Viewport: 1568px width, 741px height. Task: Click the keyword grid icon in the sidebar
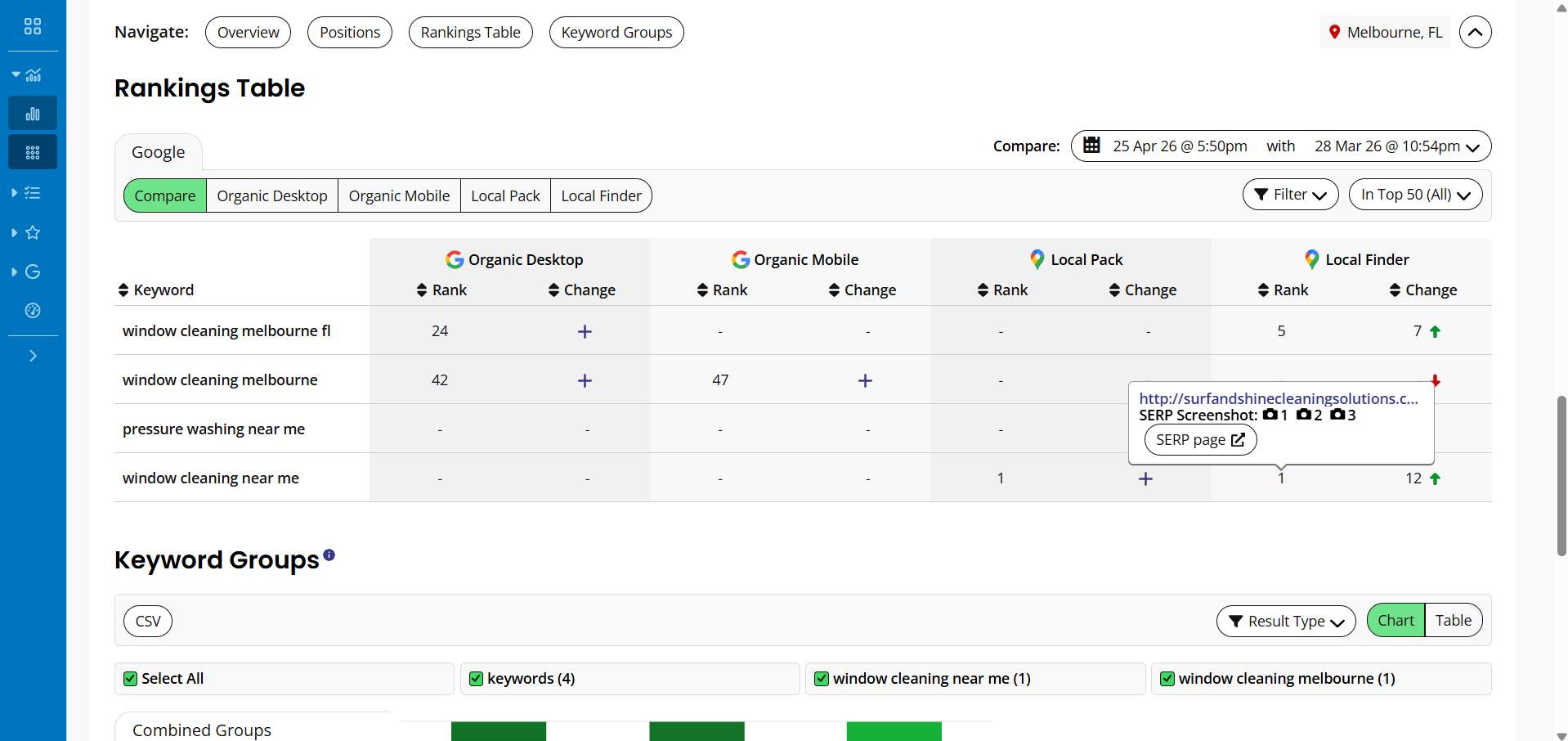(x=33, y=151)
